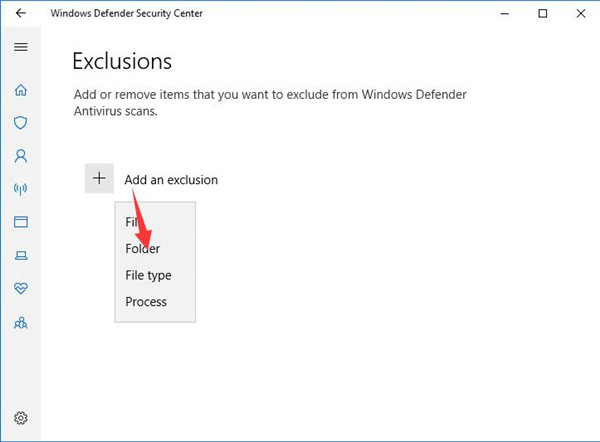Click the plus Add an exclusion button
The image size is (600, 442).
99,178
